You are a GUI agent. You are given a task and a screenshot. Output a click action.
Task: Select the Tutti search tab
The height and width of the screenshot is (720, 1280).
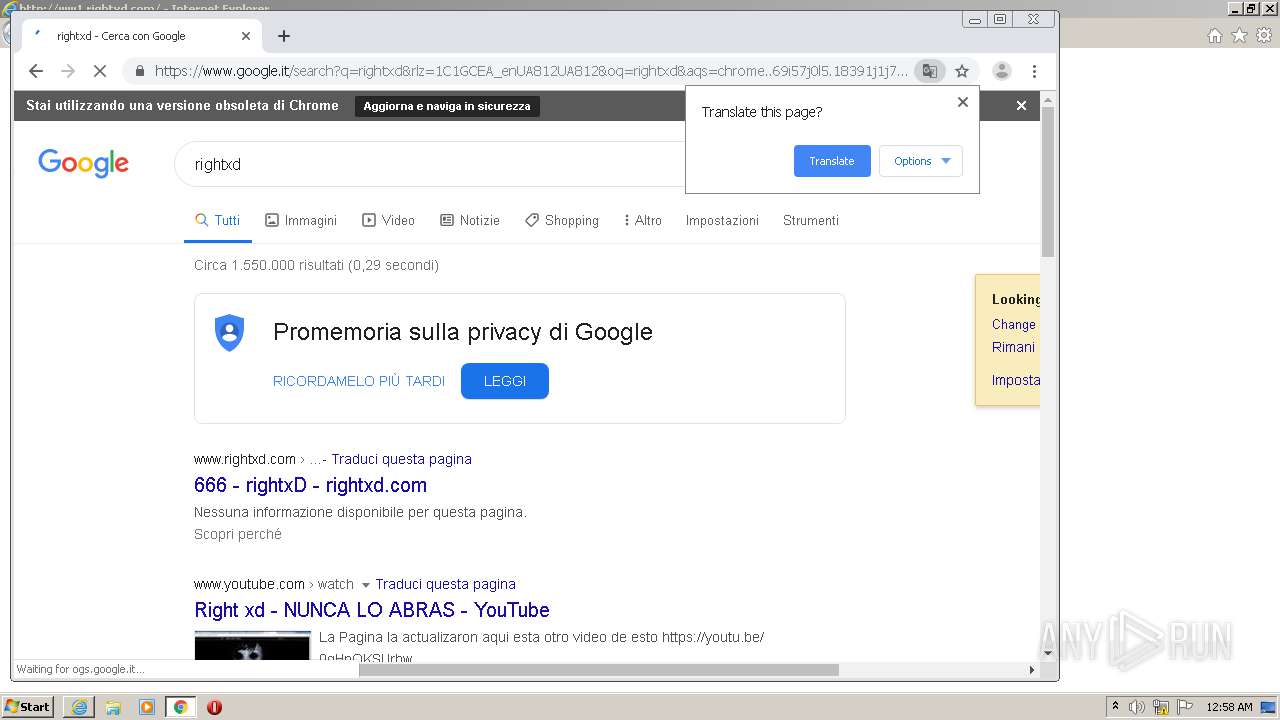click(x=217, y=220)
